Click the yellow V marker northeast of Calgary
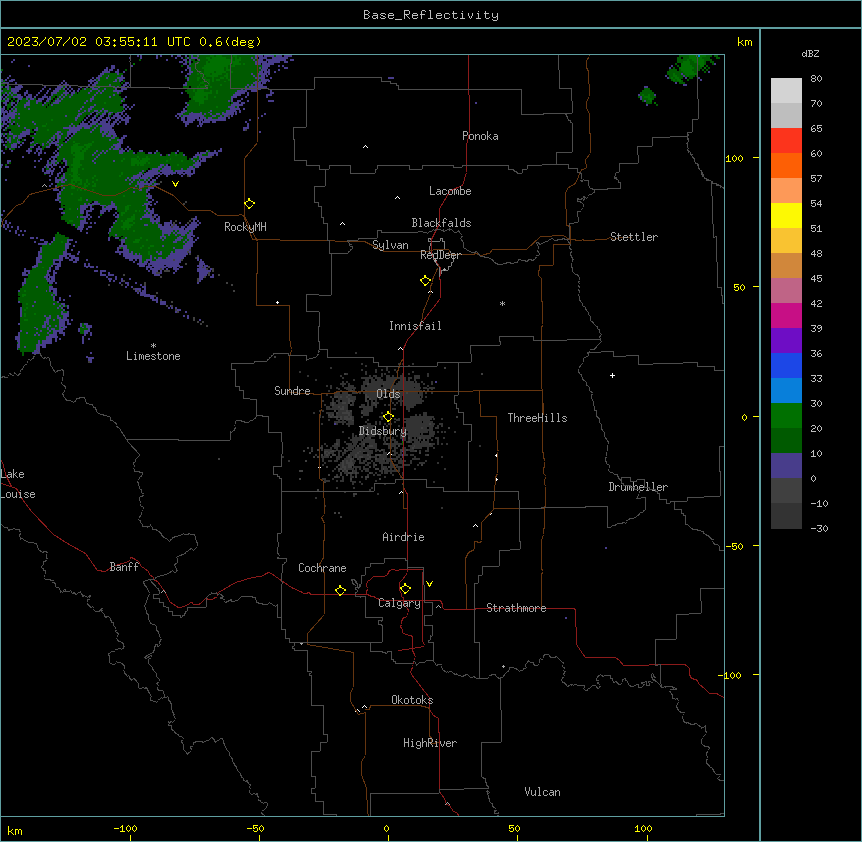Viewport: 862px width, 842px height. 429,584
